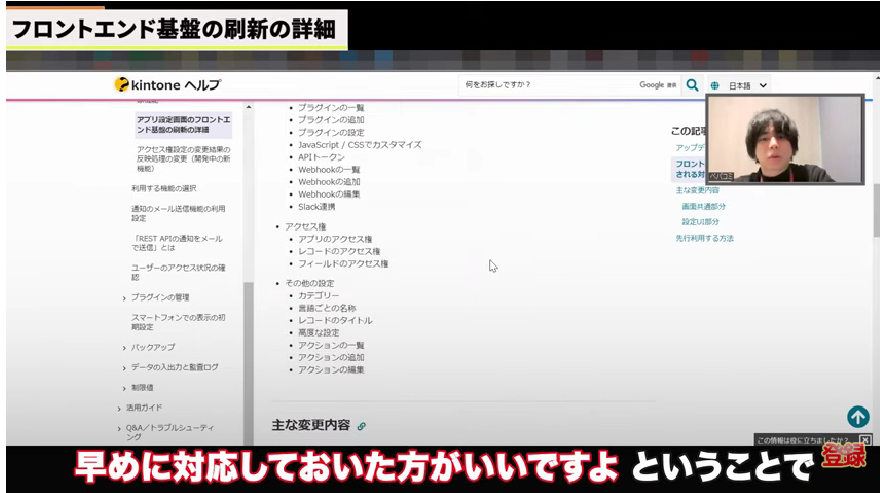Click 画面共通部分 in the table of contents
Viewport: 880px width, 493px height.
(703, 207)
